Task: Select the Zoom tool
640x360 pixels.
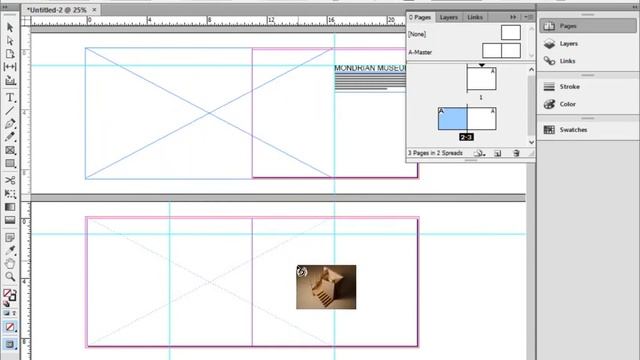Action: click(10, 277)
